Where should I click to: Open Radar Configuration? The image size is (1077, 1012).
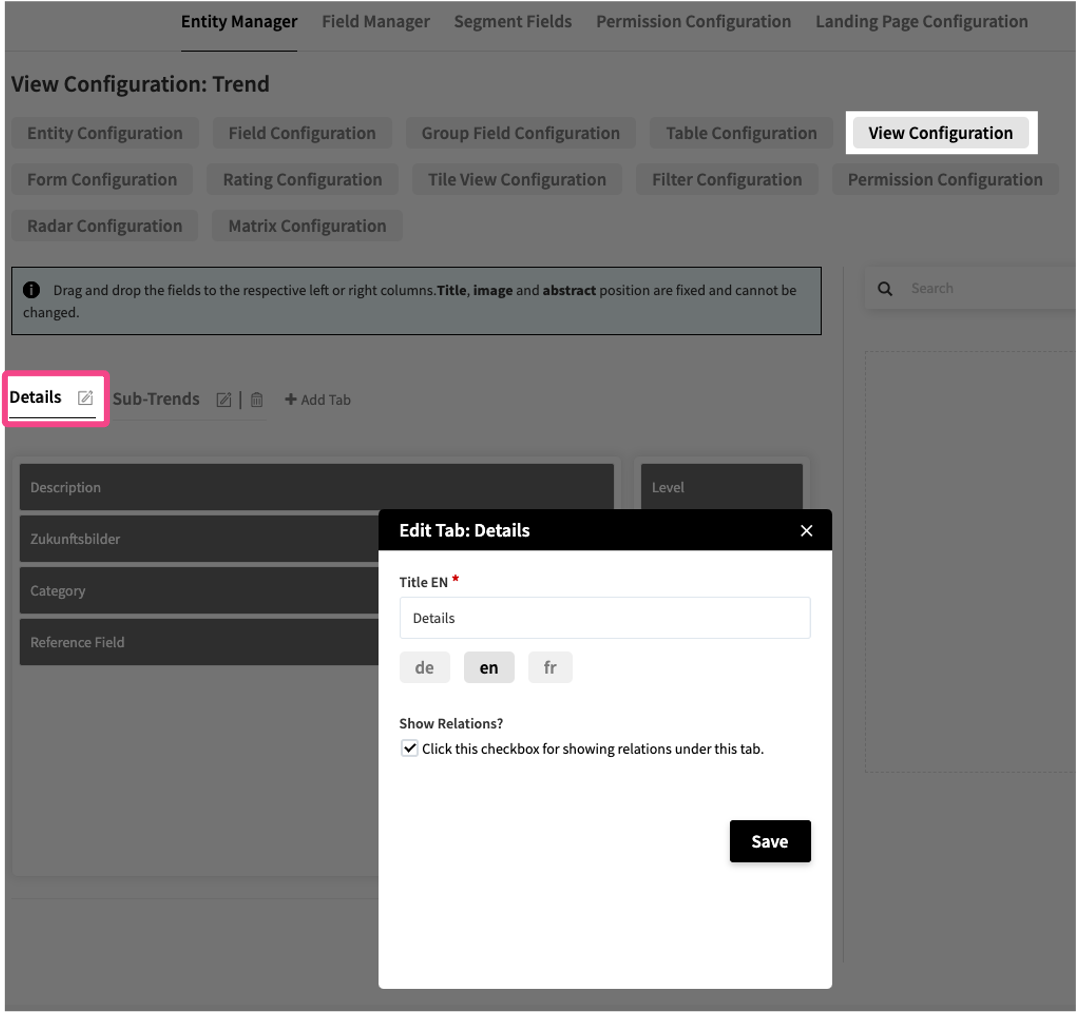pos(105,226)
